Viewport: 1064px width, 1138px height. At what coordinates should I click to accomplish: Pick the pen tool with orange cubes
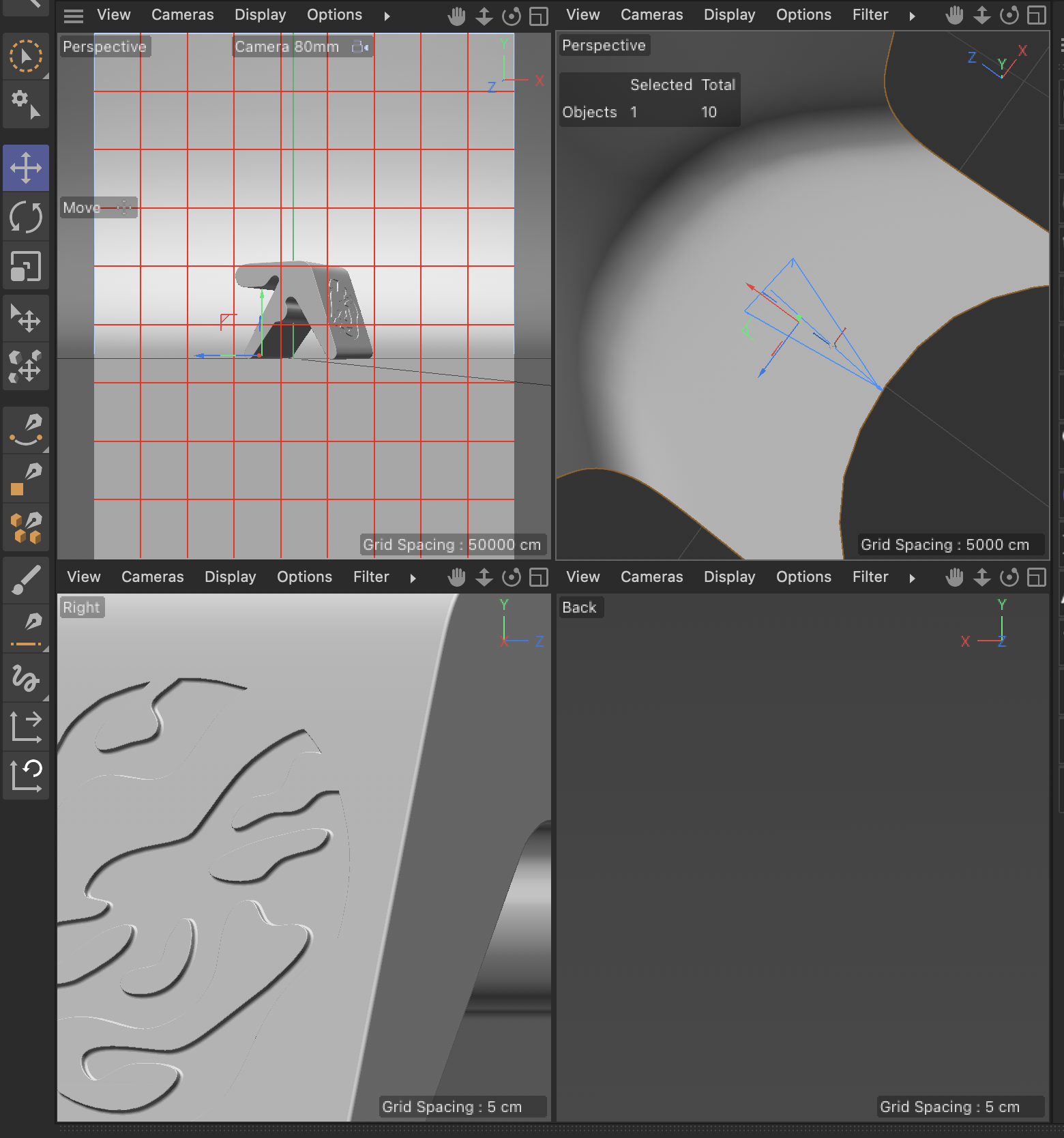(x=26, y=528)
